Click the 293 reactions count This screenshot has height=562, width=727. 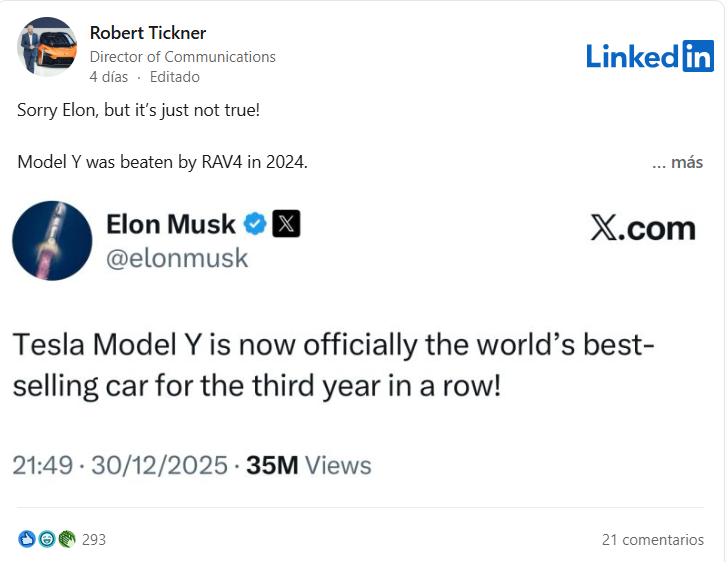(x=94, y=539)
